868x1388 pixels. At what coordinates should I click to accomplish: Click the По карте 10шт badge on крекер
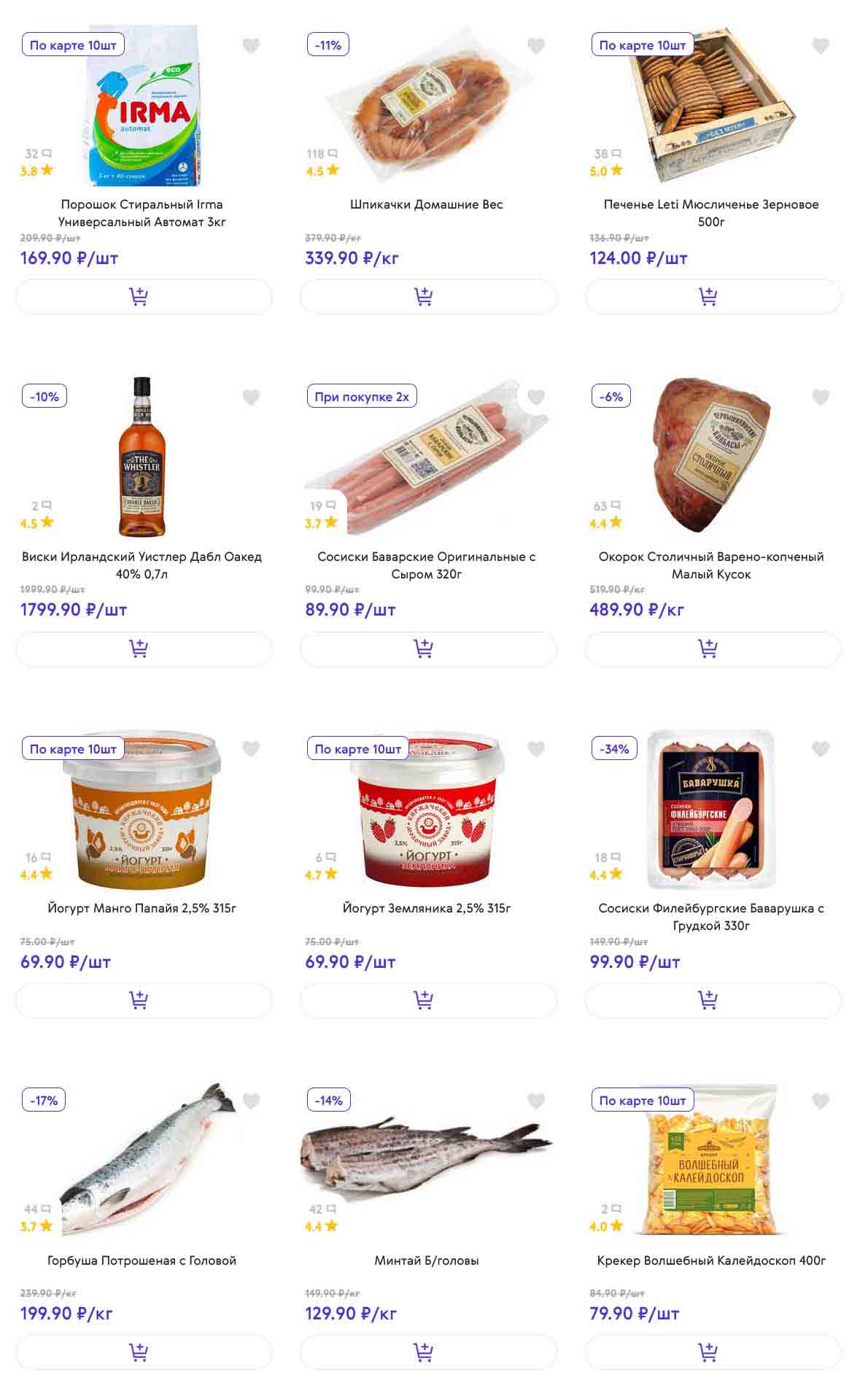pos(643,1101)
